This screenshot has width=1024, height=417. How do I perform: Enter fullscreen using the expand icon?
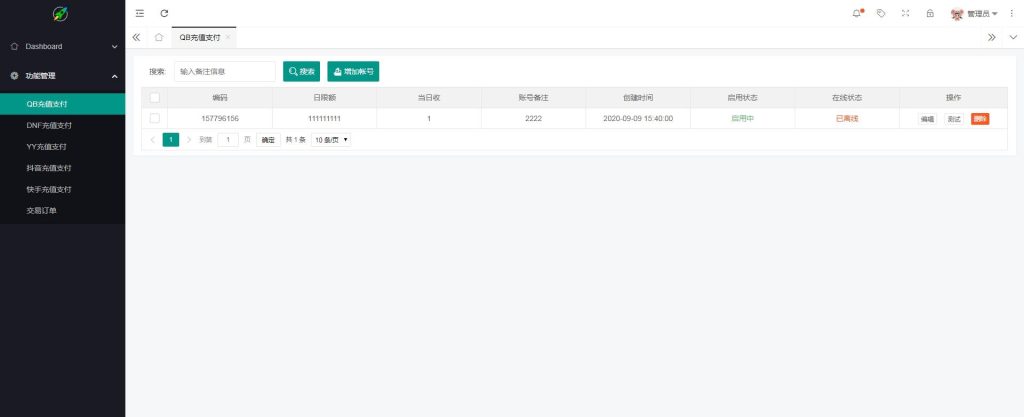pos(906,13)
